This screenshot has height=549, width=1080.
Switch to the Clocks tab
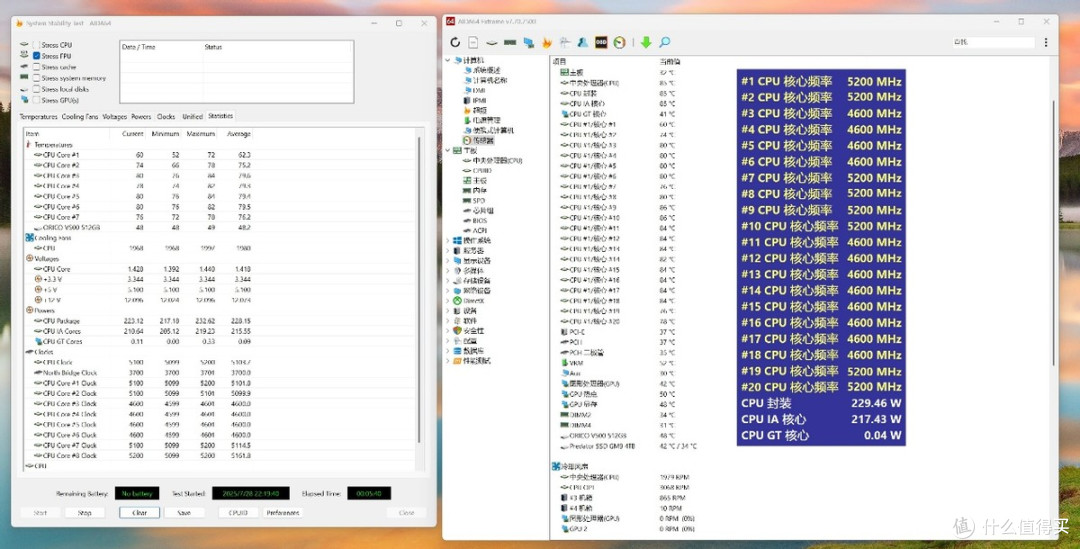point(166,117)
